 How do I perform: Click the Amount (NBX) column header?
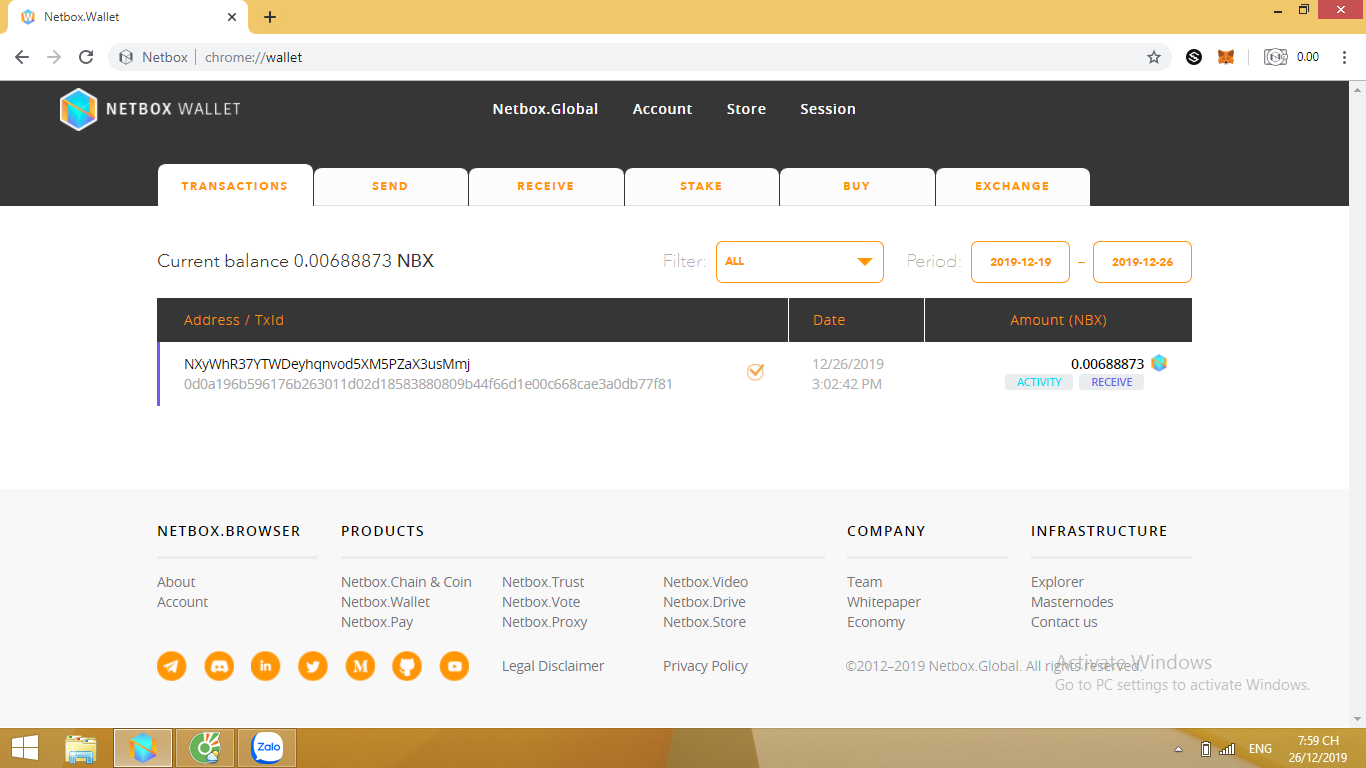[1058, 320]
